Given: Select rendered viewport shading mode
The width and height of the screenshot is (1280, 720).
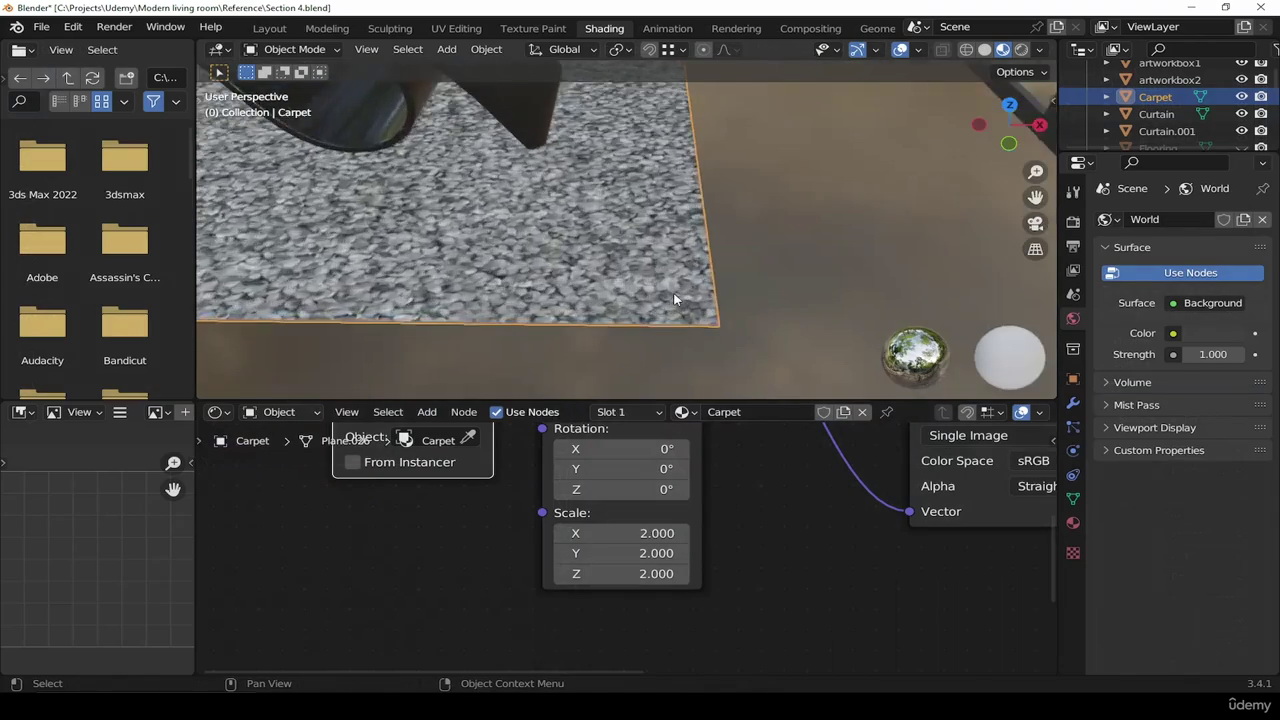Looking at the screenshot, I should pos(1021,49).
